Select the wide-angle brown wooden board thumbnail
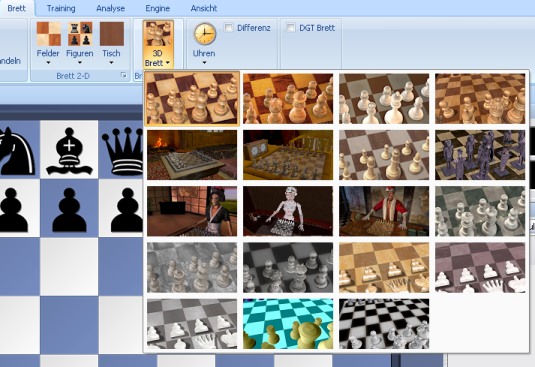This screenshot has height=367, width=535. [480, 99]
